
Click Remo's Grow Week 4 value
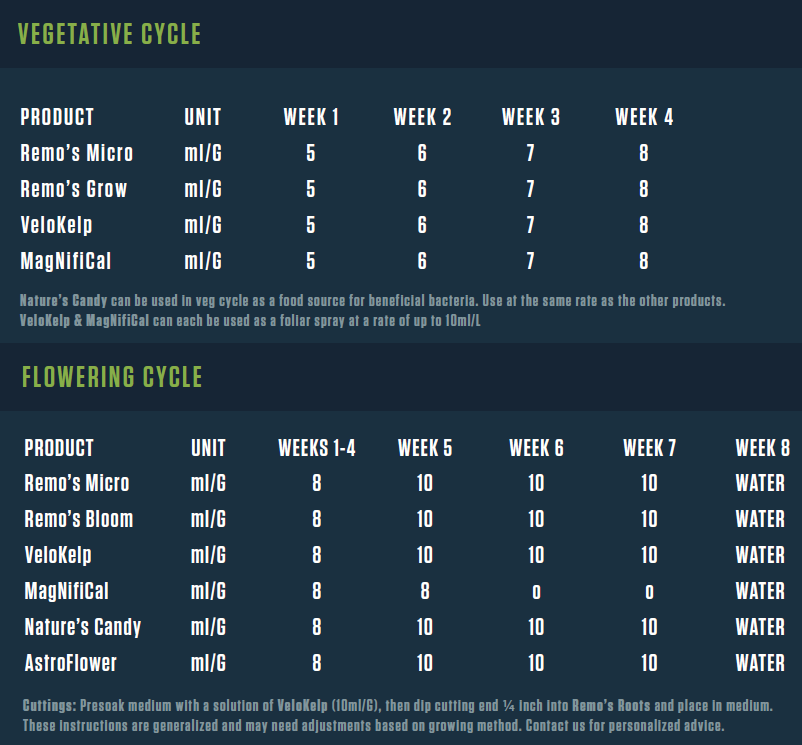644,189
